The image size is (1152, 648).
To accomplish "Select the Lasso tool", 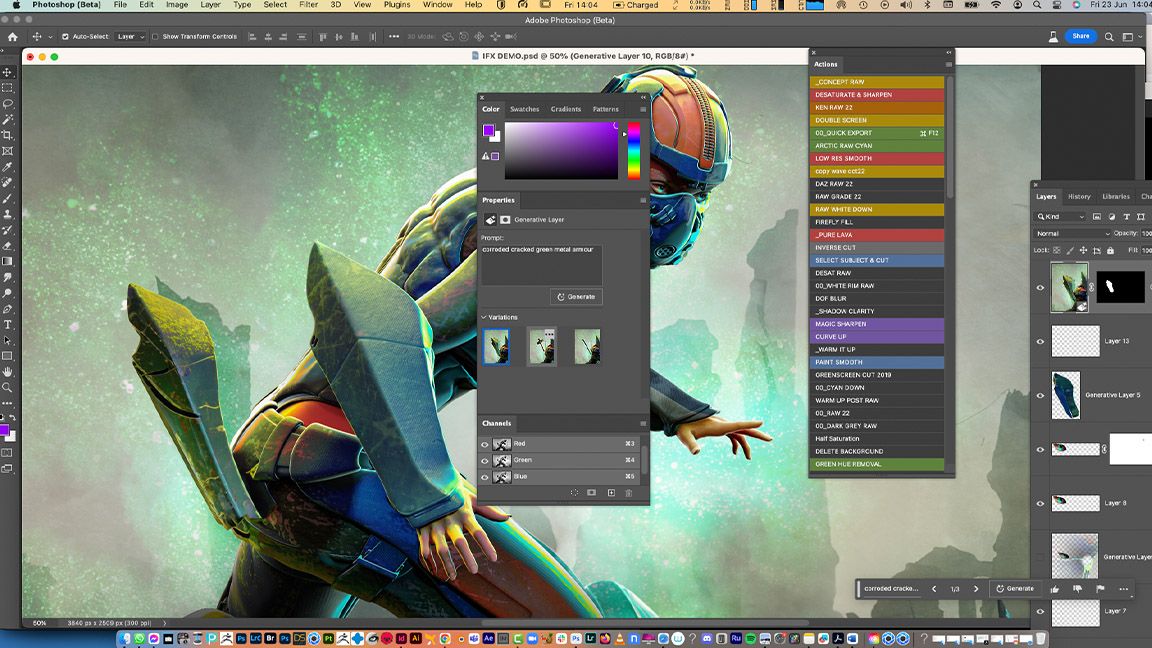I will 7,104.
